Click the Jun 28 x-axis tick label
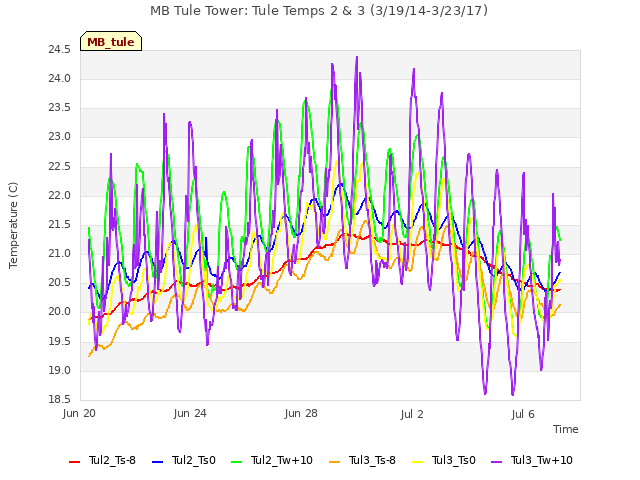The width and height of the screenshot is (640, 480). 301,413
